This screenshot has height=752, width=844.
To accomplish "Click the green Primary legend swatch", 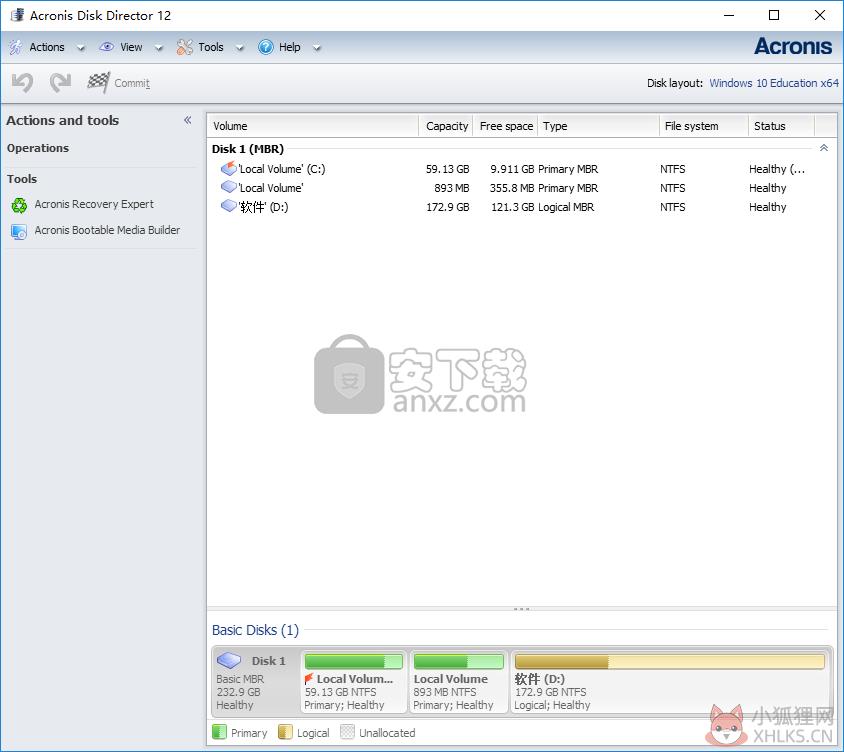I will 219,732.
